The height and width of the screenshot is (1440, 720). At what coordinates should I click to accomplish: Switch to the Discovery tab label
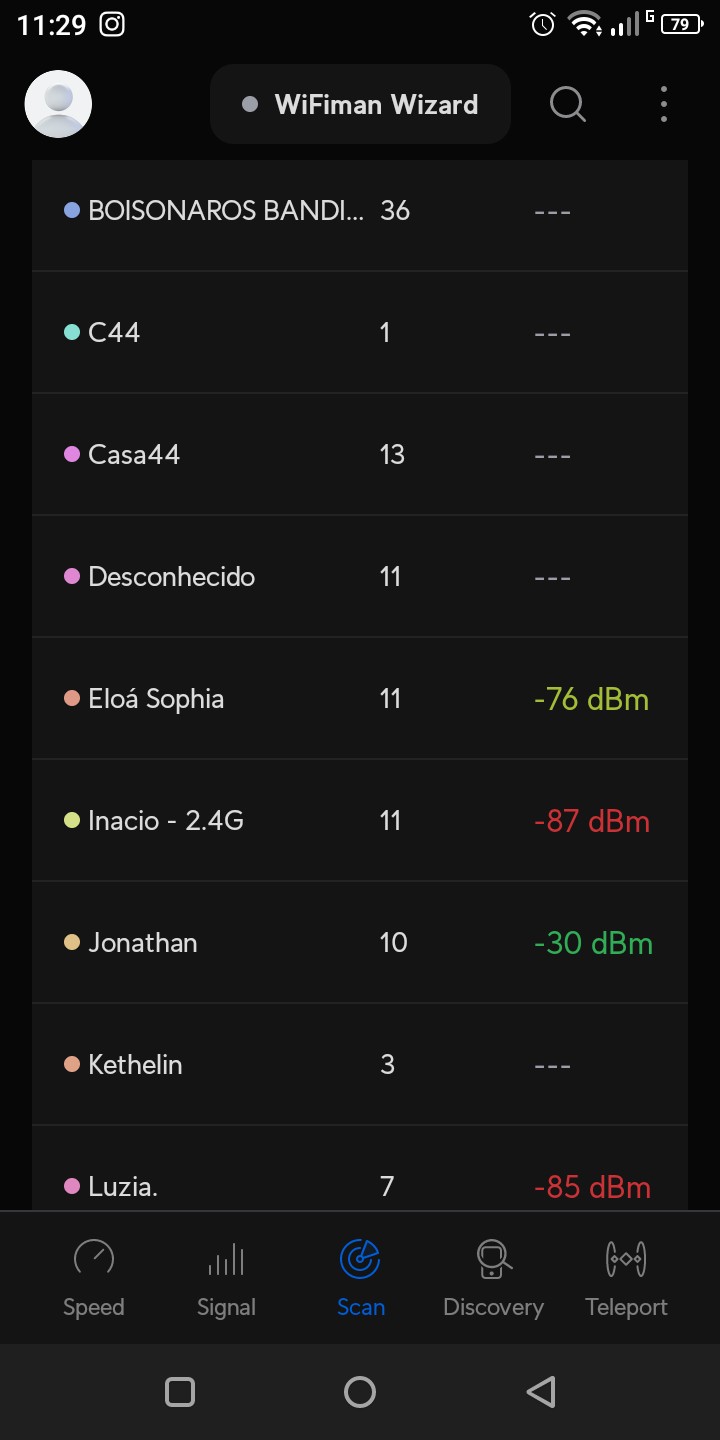click(x=493, y=1307)
